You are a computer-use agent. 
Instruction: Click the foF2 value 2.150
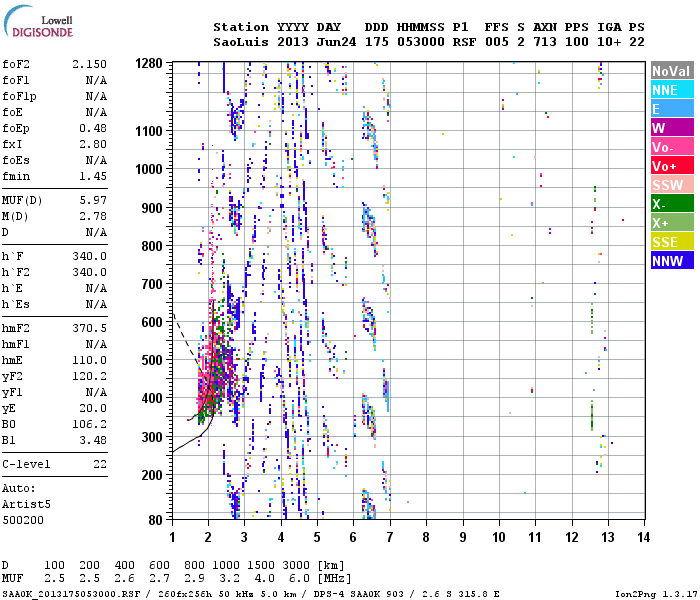(x=89, y=64)
